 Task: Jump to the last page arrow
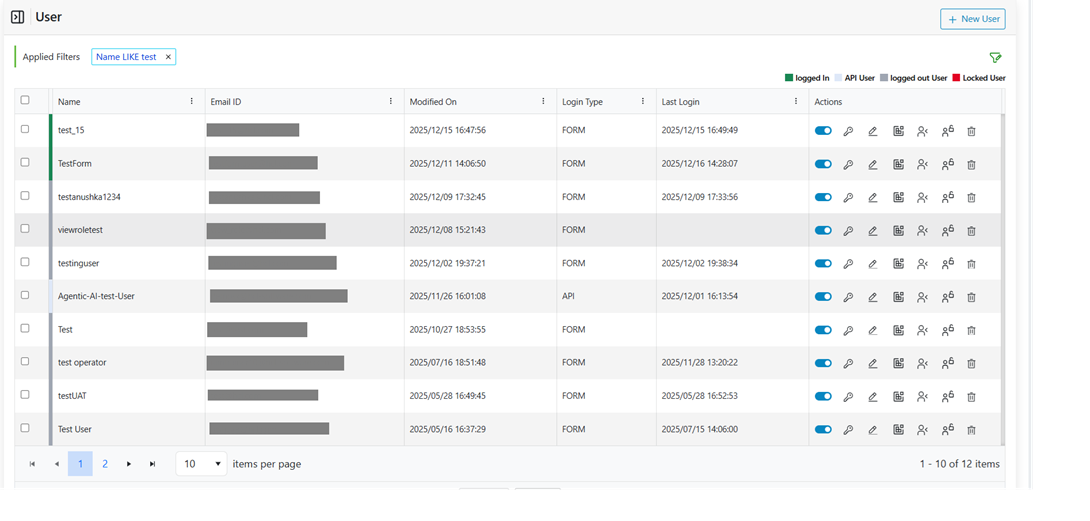153,464
